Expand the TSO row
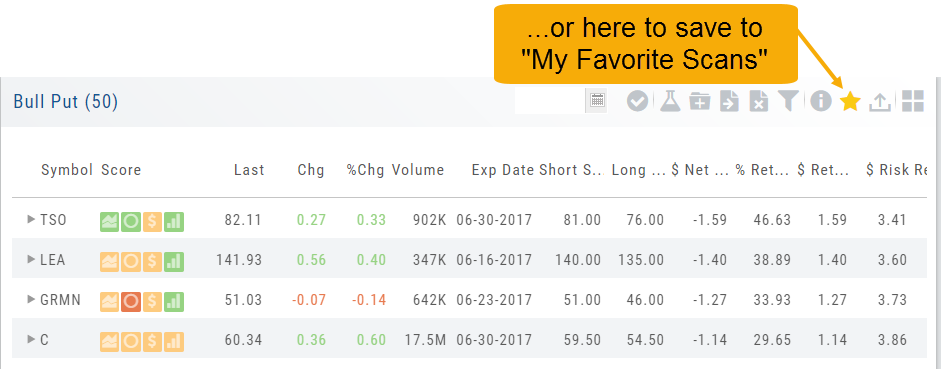The image size is (941, 369). [31, 220]
